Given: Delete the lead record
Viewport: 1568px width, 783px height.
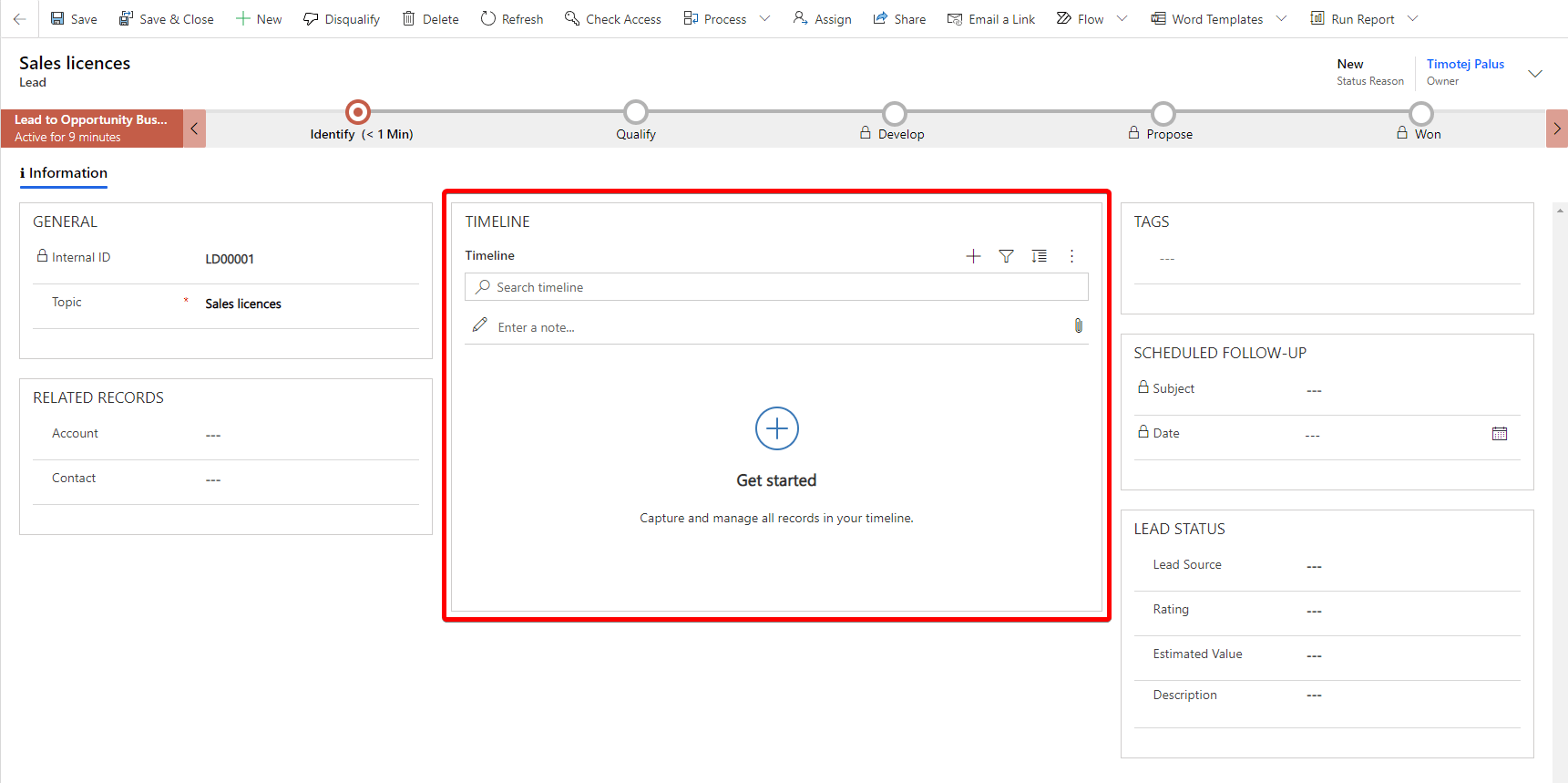Looking at the screenshot, I should (431, 18).
